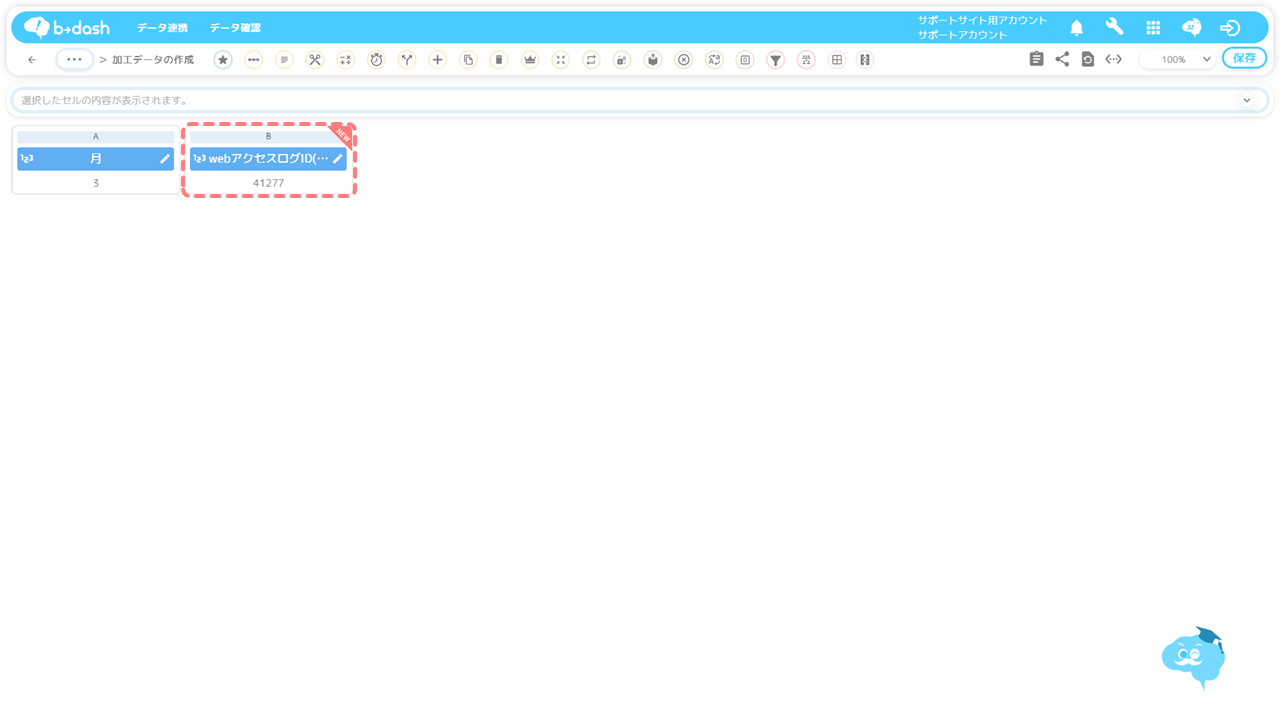Click the plus add toolbar icon
The height and width of the screenshot is (720, 1280).
pos(438,60)
